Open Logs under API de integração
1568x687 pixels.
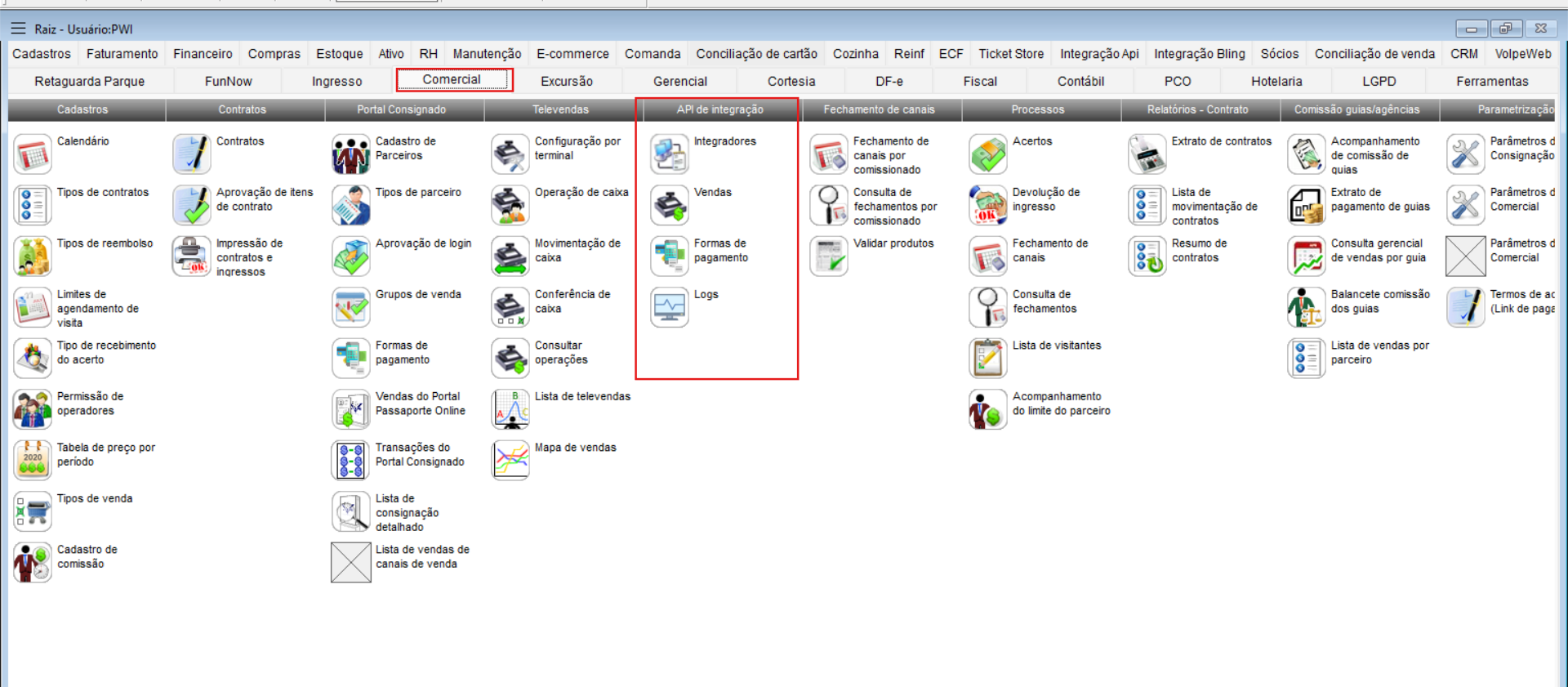click(670, 308)
